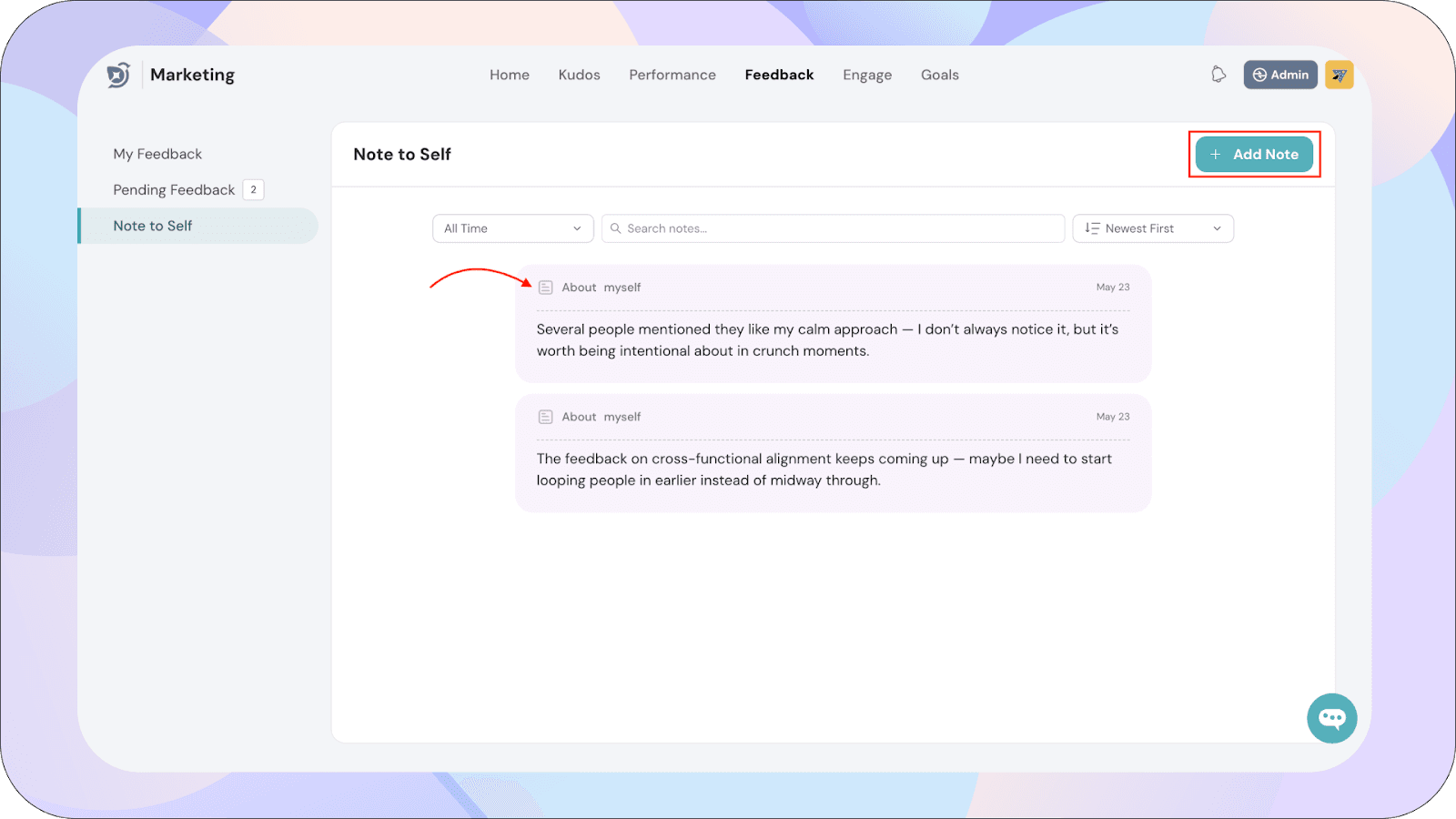Open the chat support bubble icon

(x=1331, y=718)
